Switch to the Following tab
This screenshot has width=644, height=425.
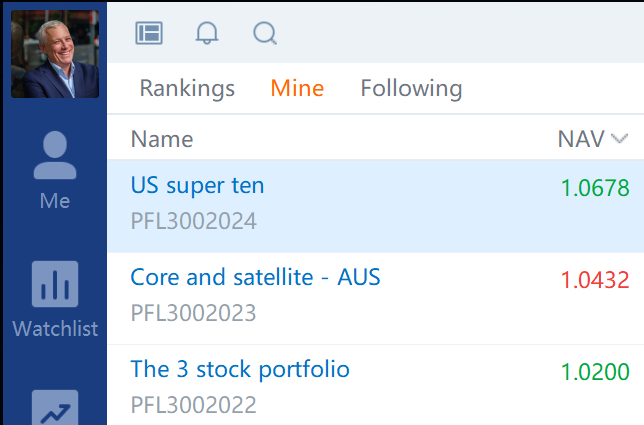(411, 88)
